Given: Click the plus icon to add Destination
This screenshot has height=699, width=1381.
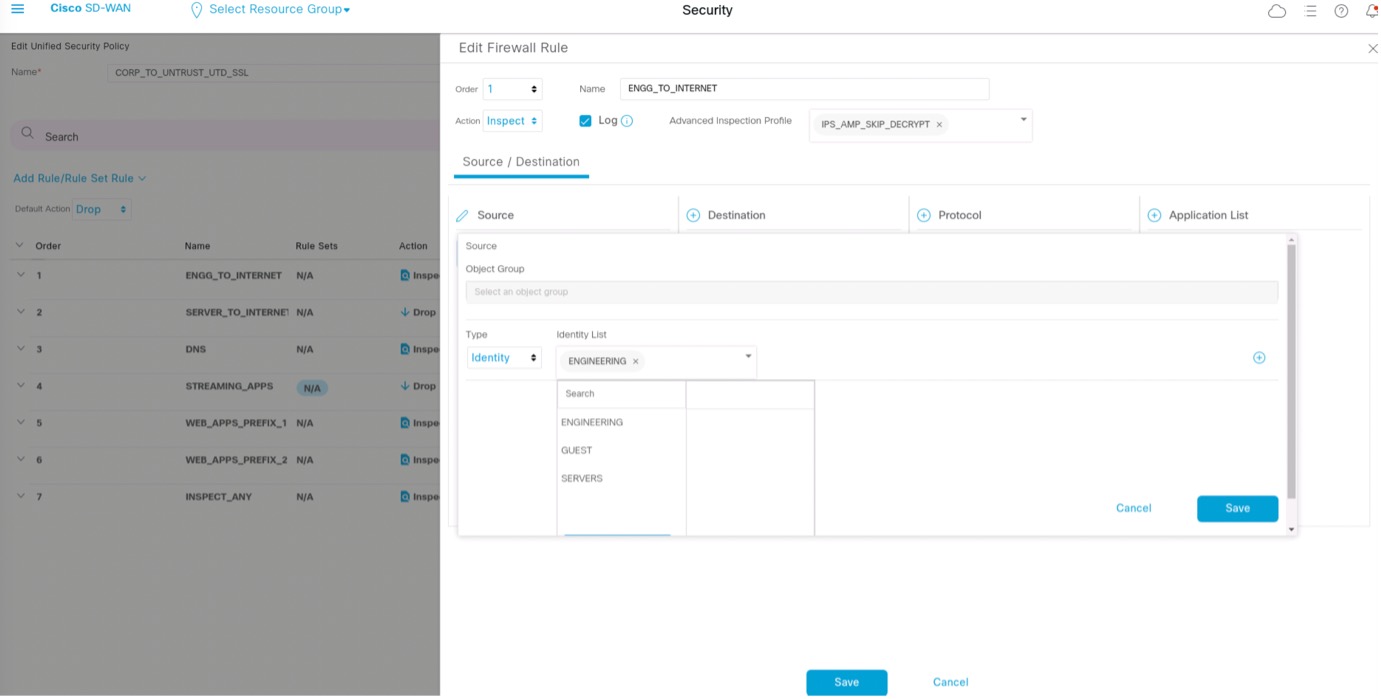Looking at the screenshot, I should pos(694,214).
